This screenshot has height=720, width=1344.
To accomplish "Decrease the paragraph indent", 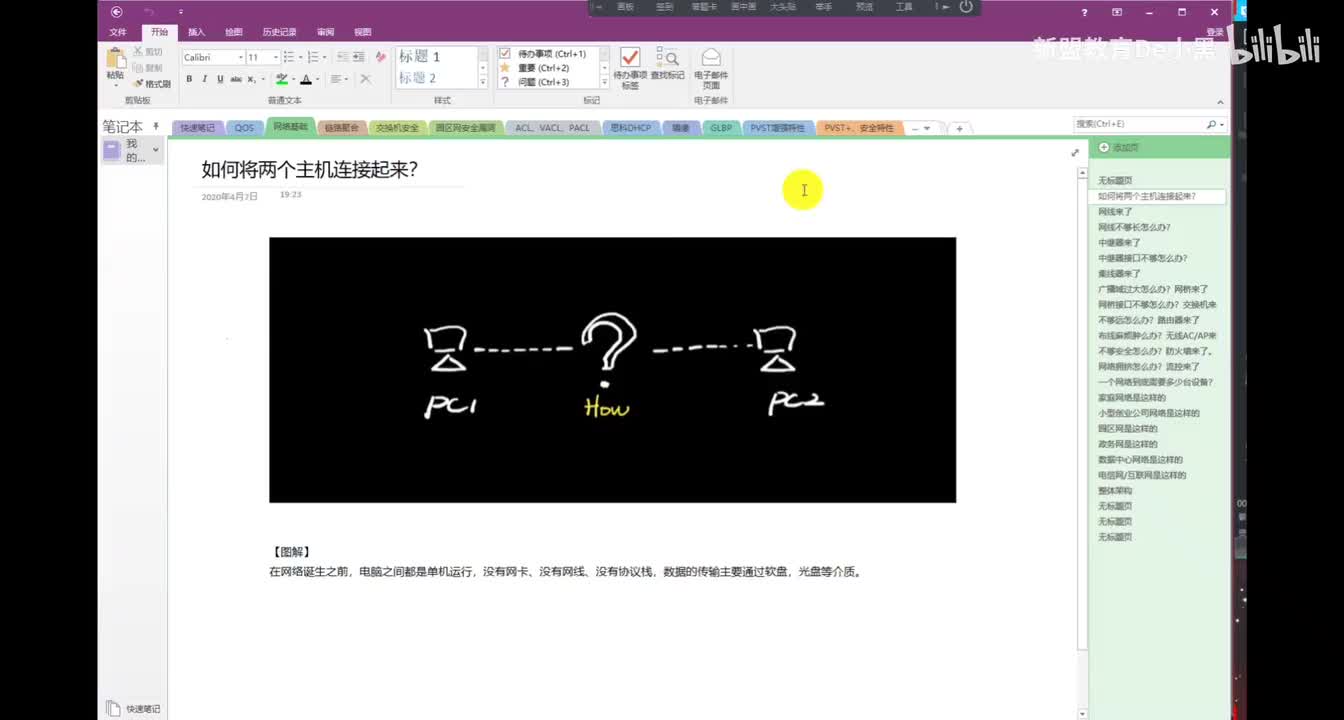I will tap(343, 57).
